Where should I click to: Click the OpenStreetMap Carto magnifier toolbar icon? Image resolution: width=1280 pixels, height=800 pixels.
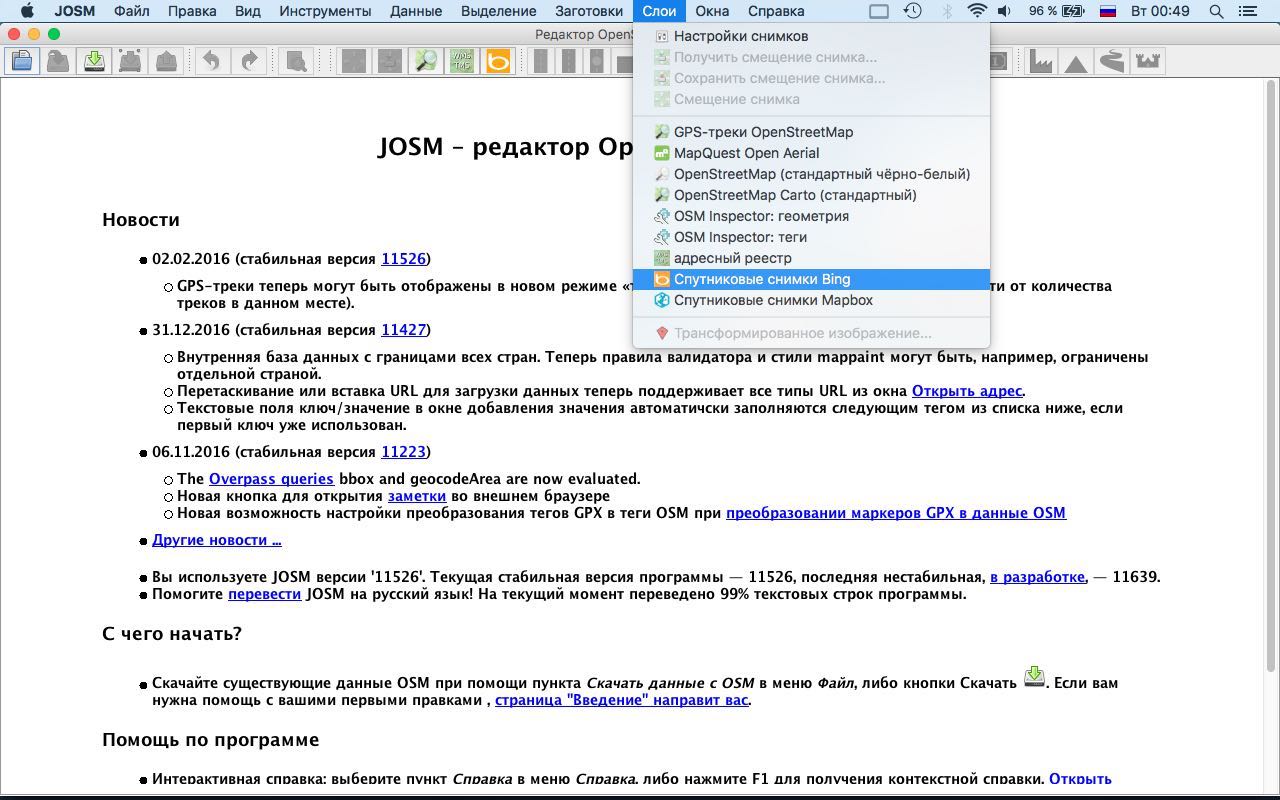(426, 62)
